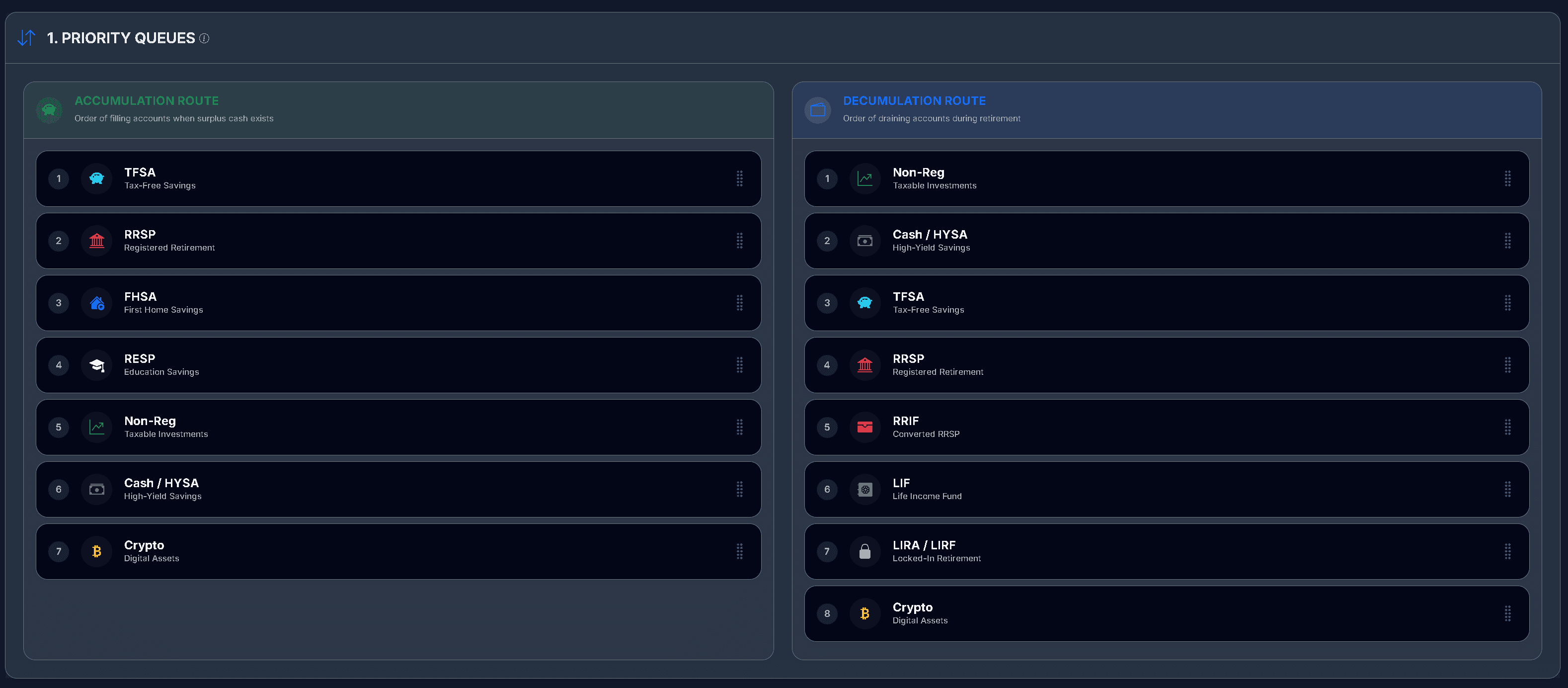Click the drag handle on Decumulation TFSA row
The image size is (1568, 688).
pyautogui.click(x=1508, y=303)
